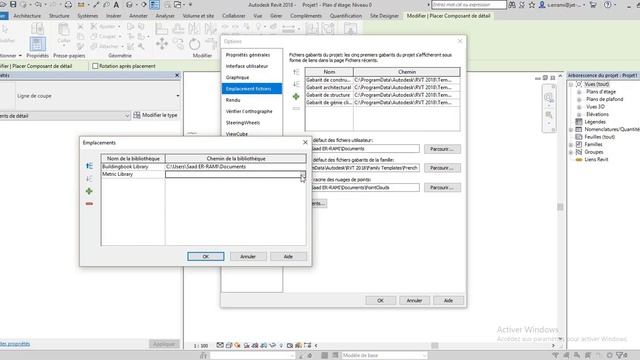Click the green plus icon in Options templates list
Screen dimensions: 640x360
tap(296, 97)
